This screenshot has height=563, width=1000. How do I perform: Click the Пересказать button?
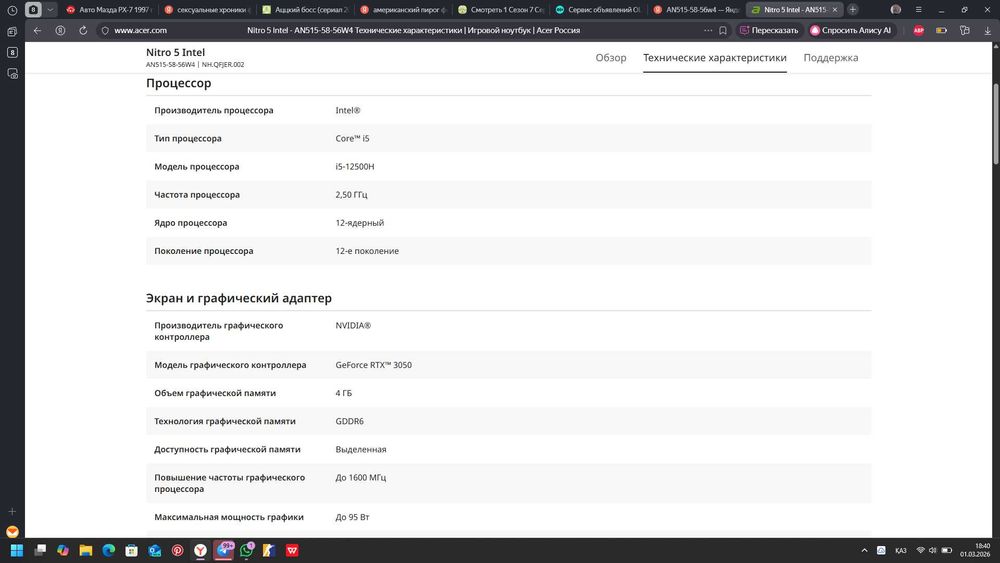pyautogui.click(x=768, y=30)
